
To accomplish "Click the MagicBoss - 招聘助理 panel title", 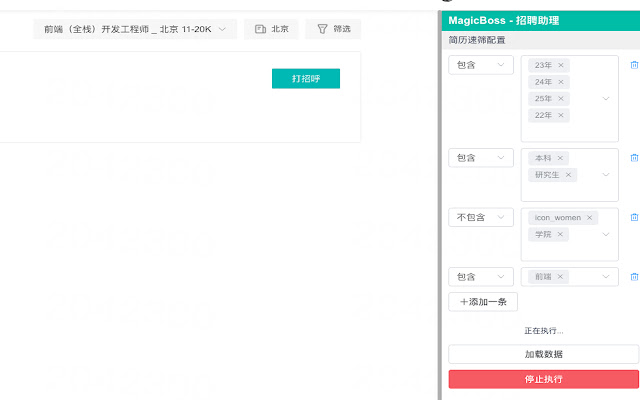I will [504, 20].
